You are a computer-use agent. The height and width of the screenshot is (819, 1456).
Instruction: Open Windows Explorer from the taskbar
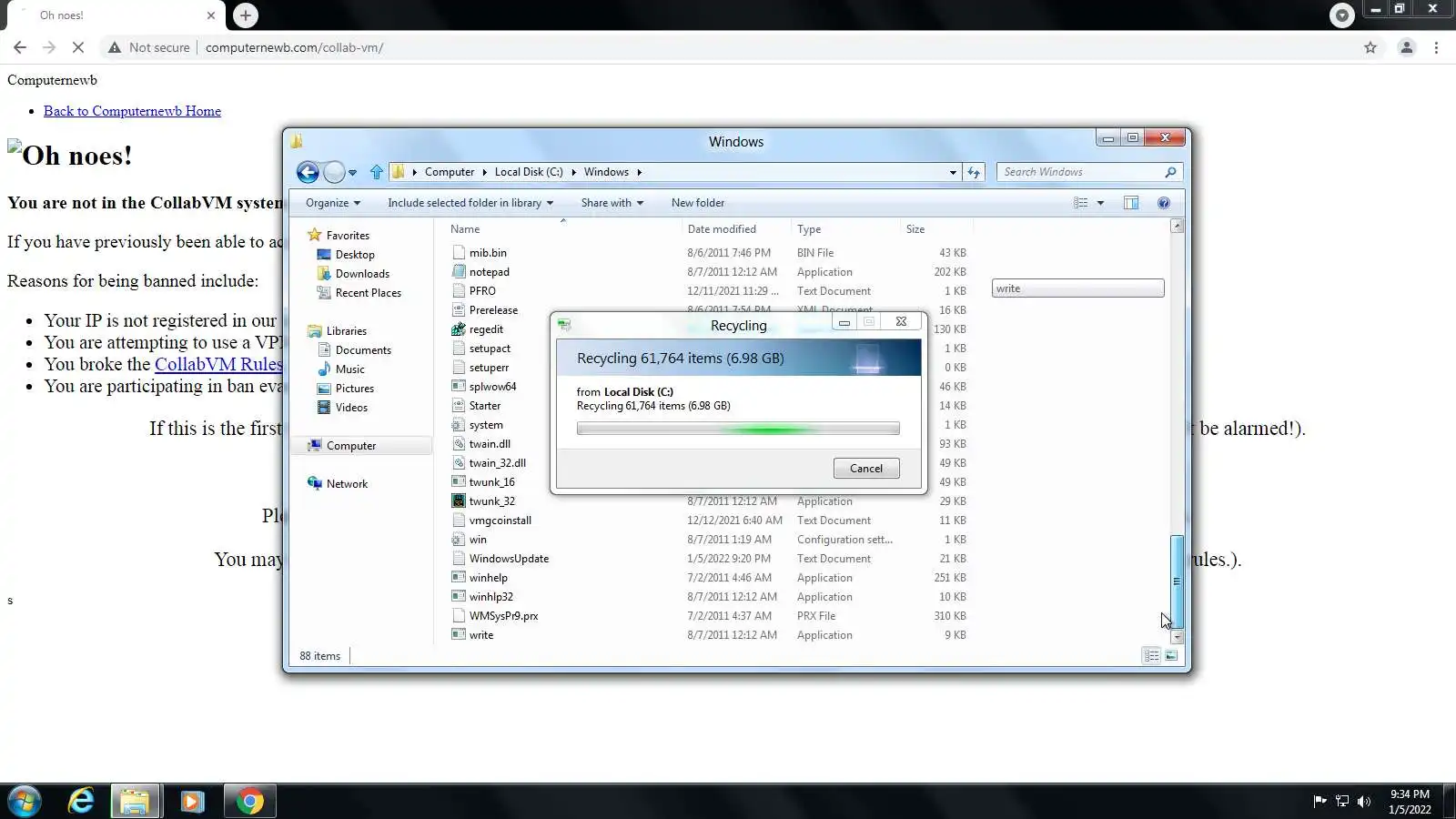[x=135, y=802]
